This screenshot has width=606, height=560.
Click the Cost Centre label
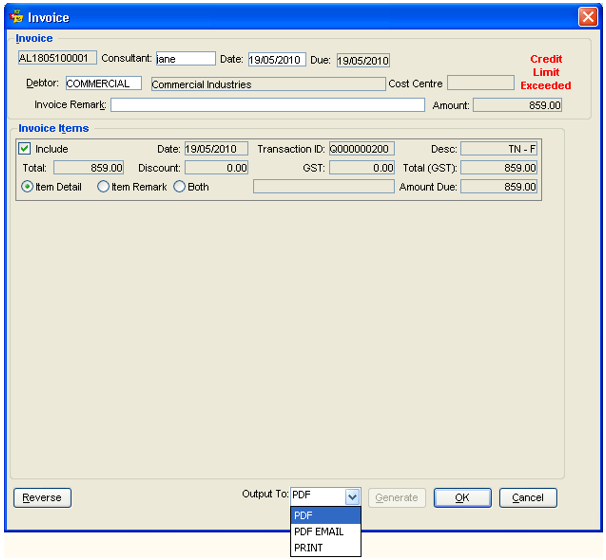coord(415,83)
